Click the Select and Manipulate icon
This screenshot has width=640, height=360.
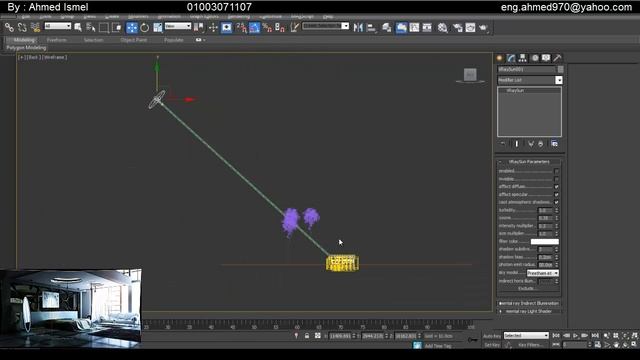click(213, 27)
